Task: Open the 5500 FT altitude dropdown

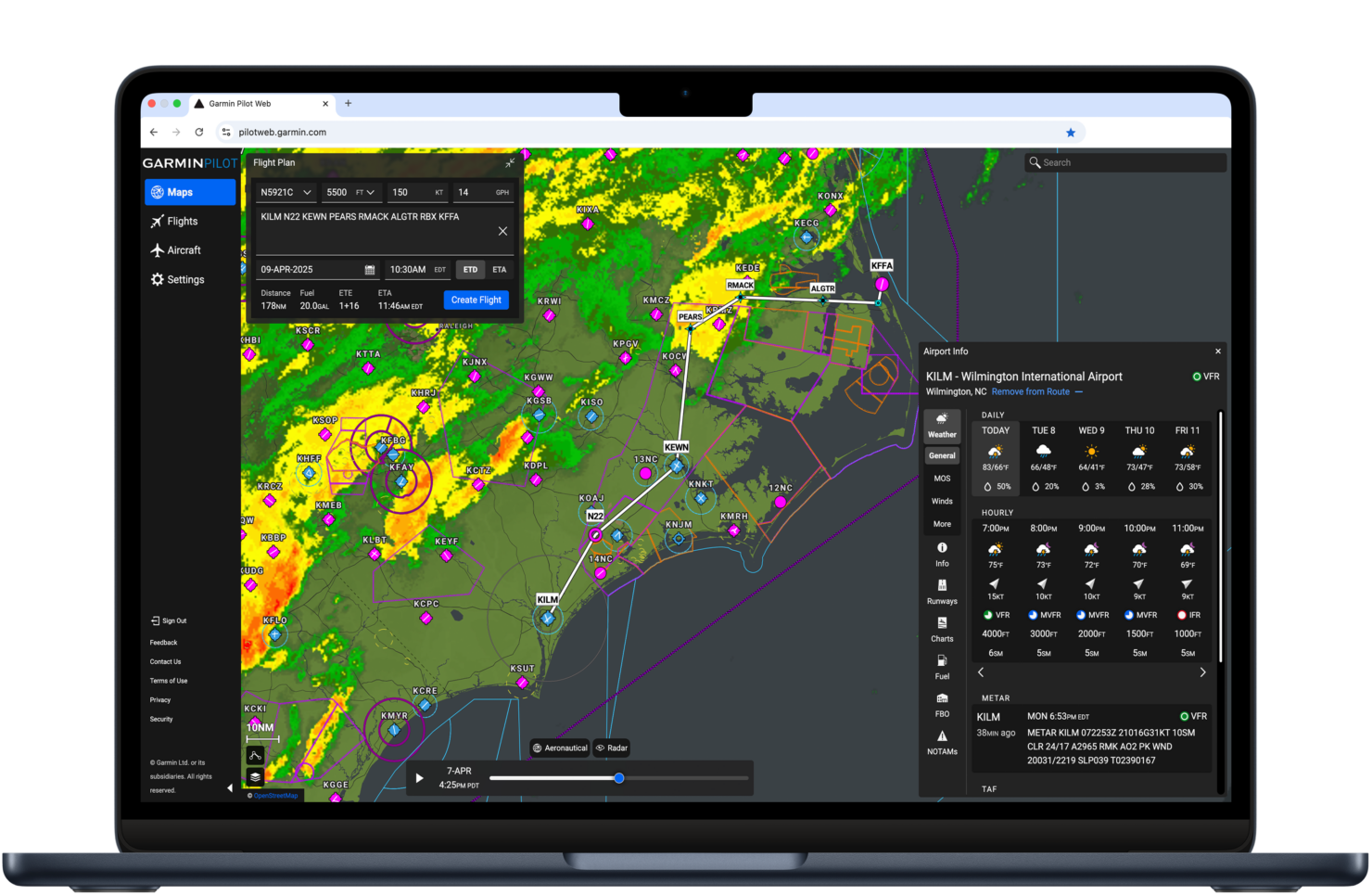Action: [x=371, y=193]
